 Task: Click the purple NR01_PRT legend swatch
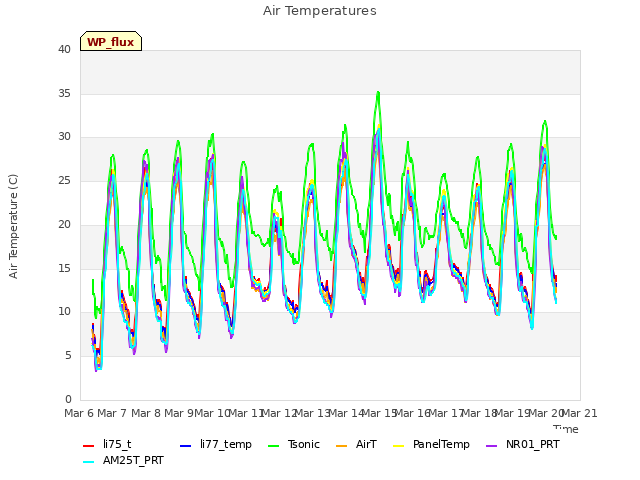[x=491, y=446]
